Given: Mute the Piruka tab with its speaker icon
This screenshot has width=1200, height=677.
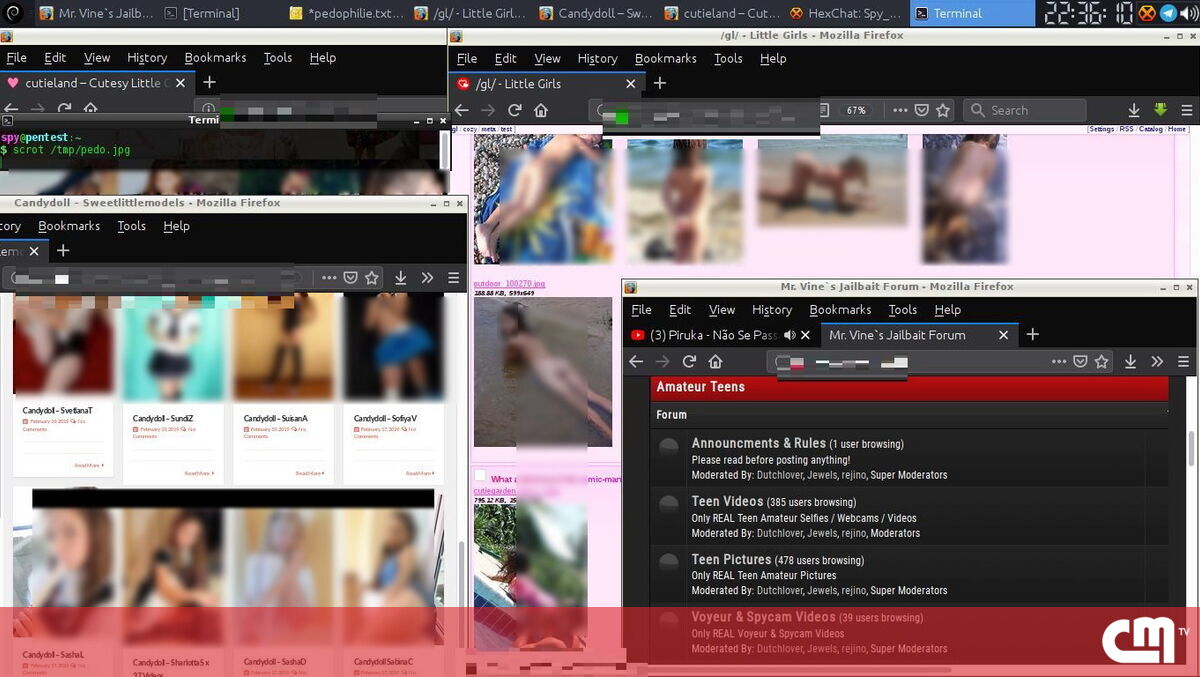Looking at the screenshot, I should pos(790,335).
